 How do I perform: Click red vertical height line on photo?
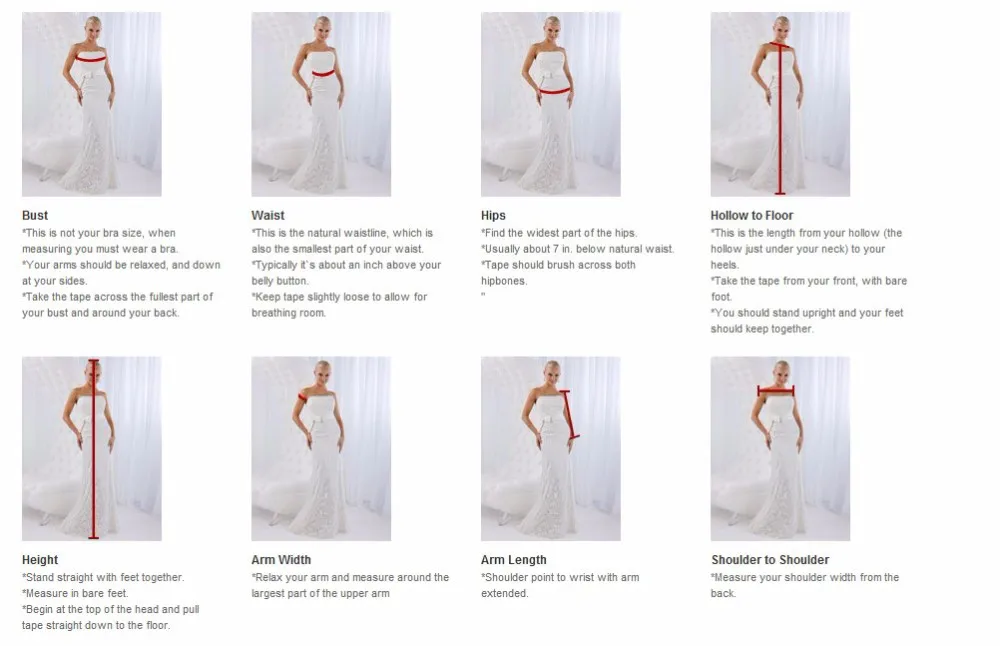pos(94,449)
